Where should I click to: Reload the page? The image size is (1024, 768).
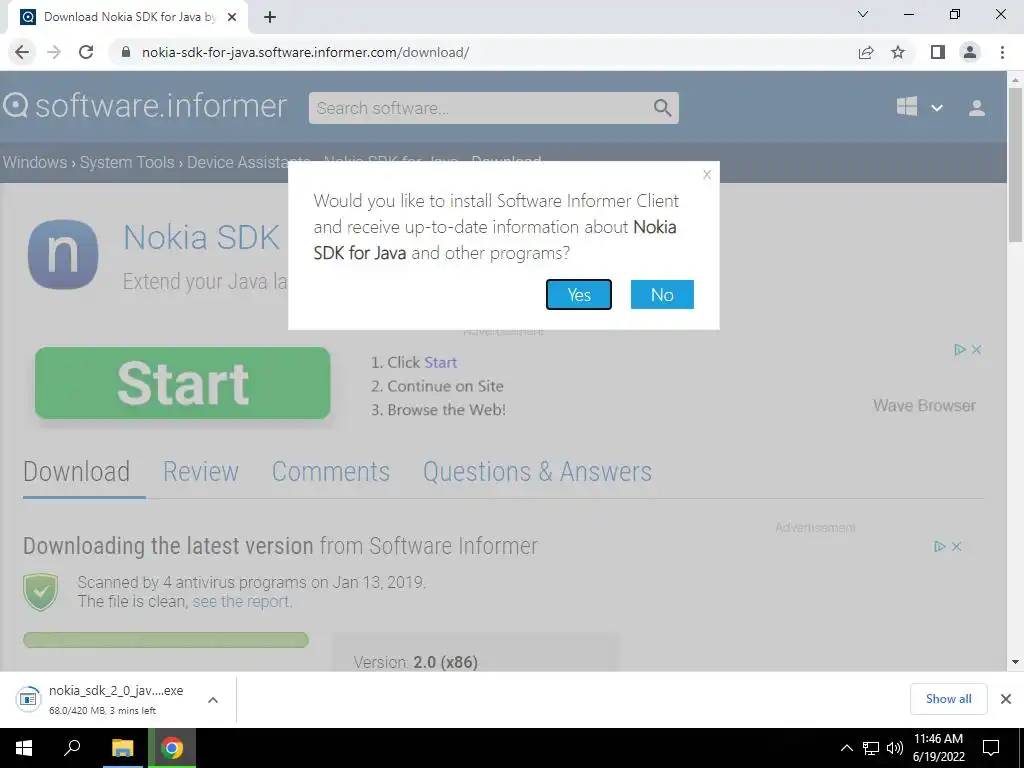pyautogui.click(x=86, y=52)
